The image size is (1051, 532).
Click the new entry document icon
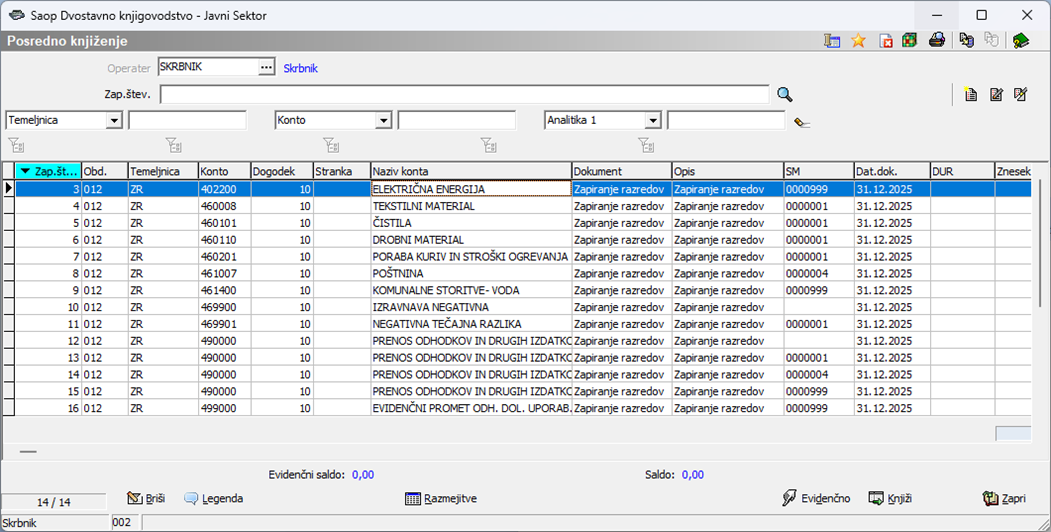(x=969, y=95)
